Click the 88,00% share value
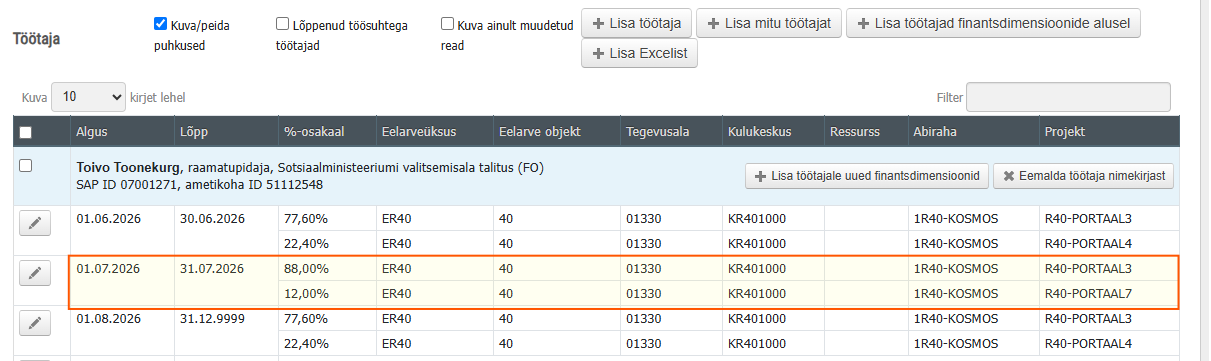Screen dimensions: 1211x361 (306, 268)
